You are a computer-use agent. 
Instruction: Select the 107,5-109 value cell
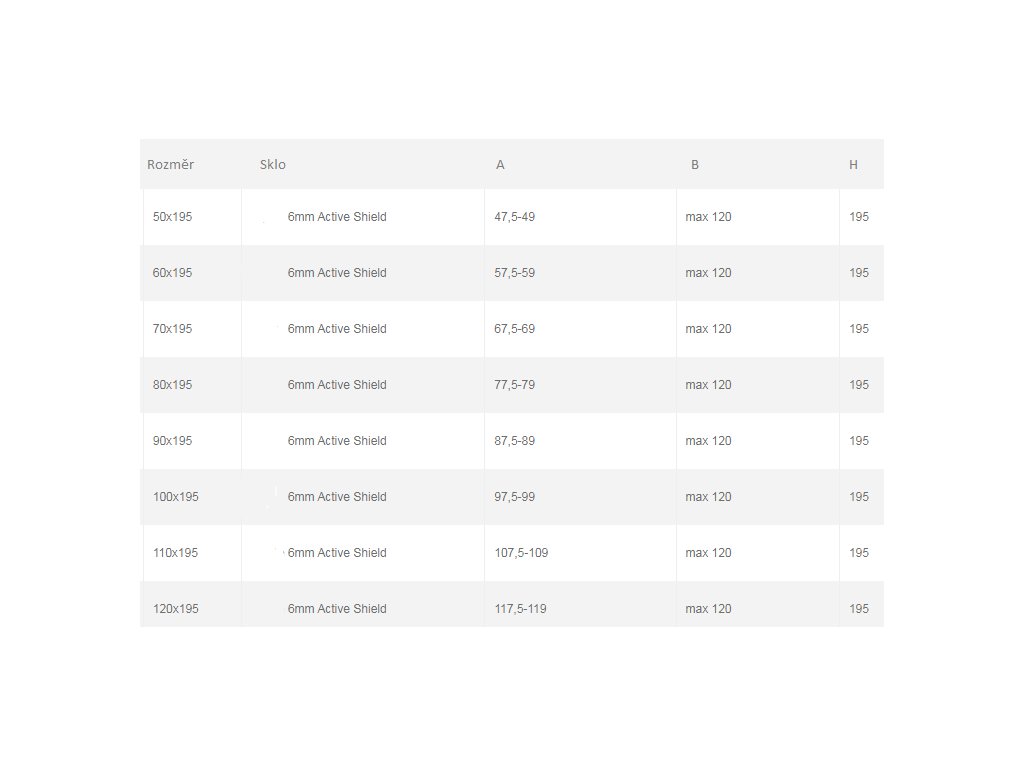pyautogui.click(x=521, y=553)
